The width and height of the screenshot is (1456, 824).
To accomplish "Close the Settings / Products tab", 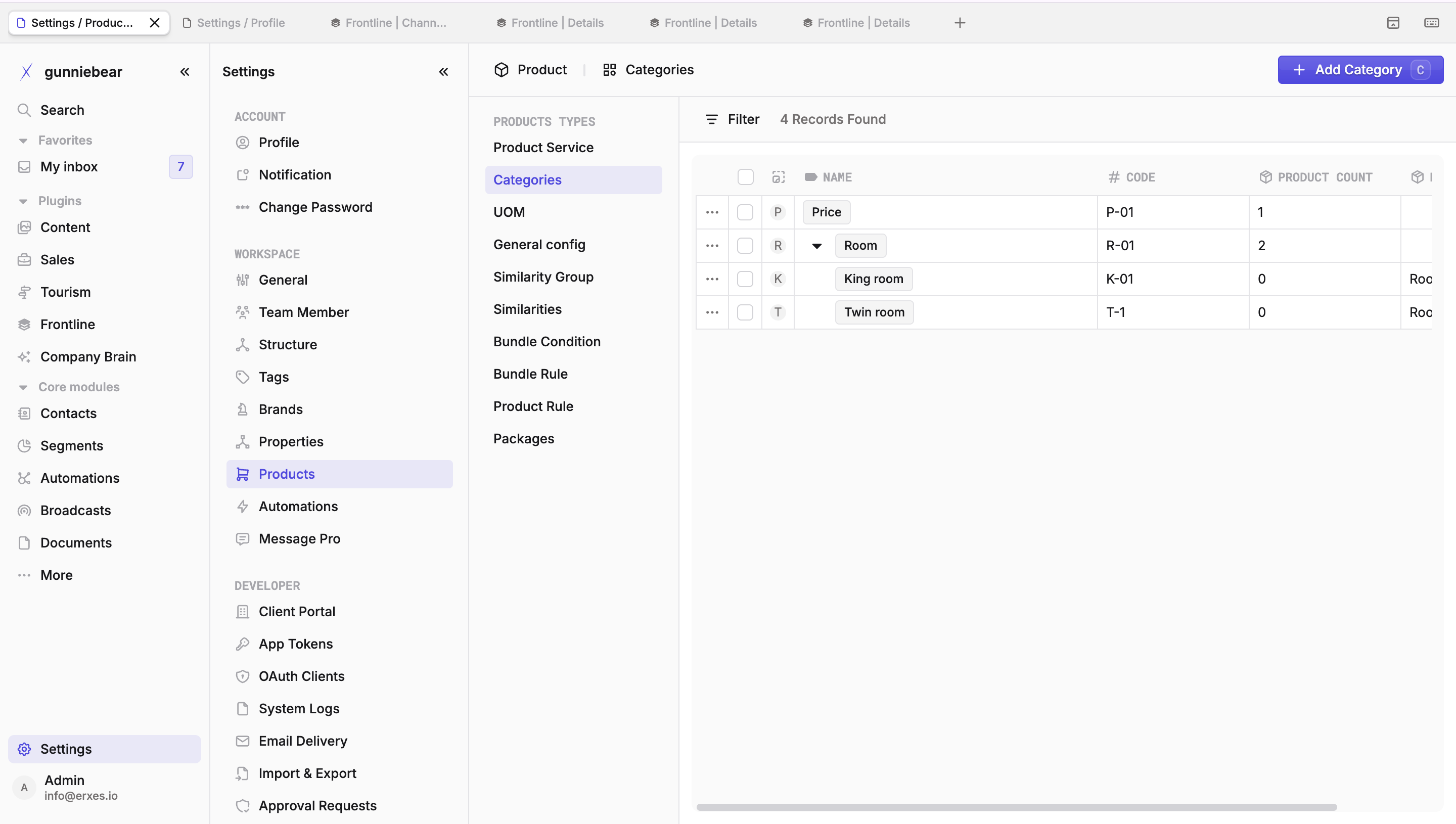I will coord(155,23).
